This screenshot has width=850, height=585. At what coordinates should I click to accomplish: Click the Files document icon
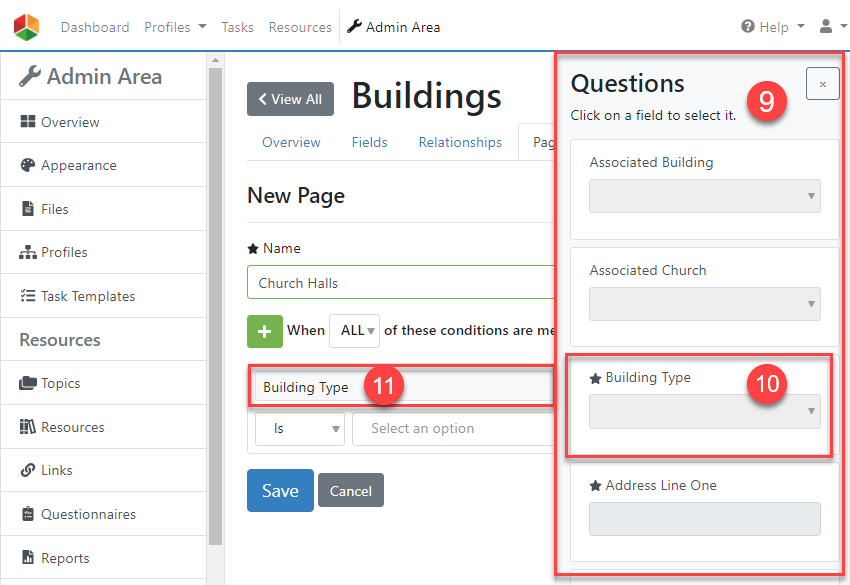pos(28,209)
